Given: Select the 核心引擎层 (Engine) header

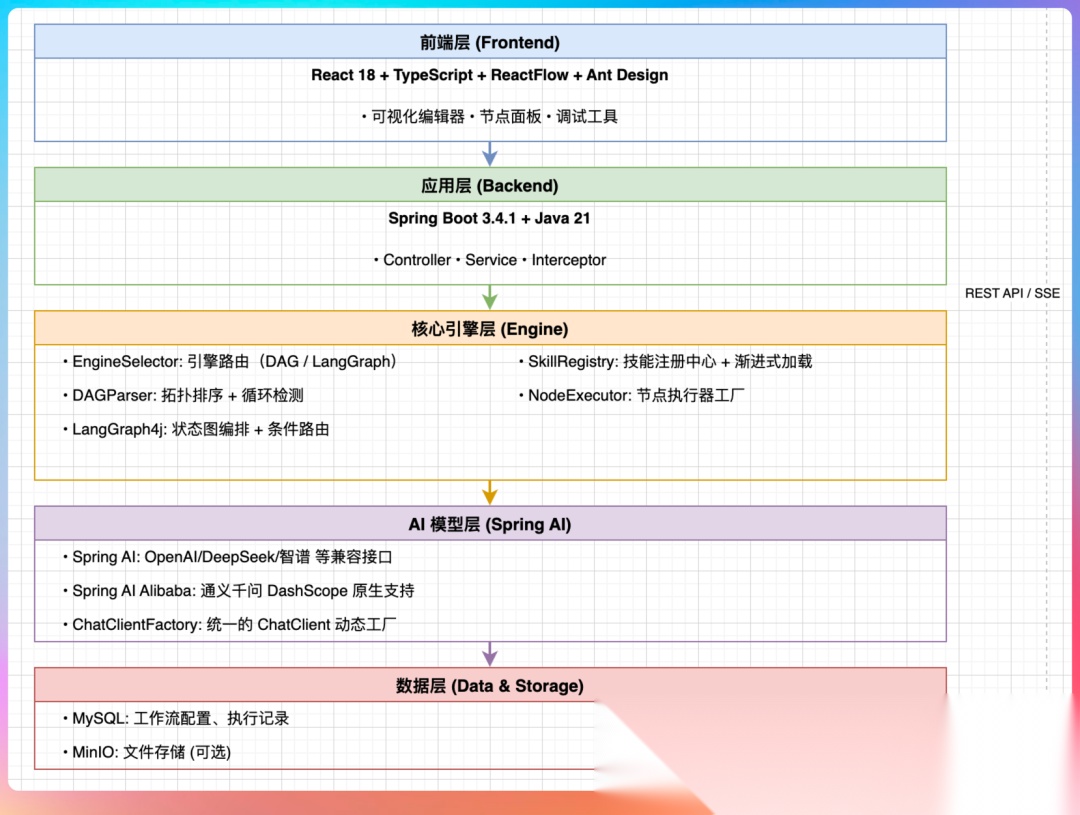Looking at the screenshot, I should pyautogui.click(x=490, y=329).
